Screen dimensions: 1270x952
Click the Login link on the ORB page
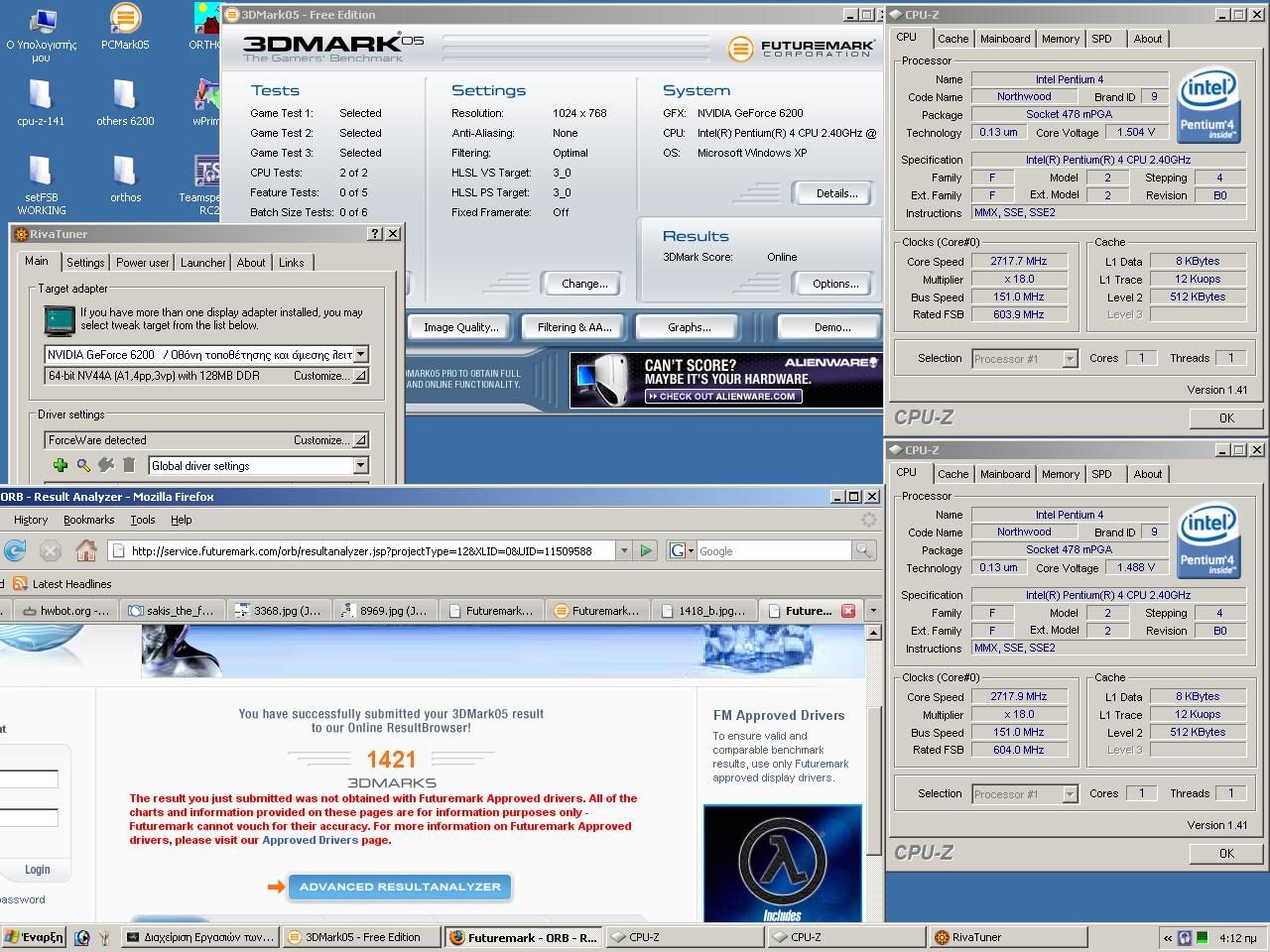(38, 870)
